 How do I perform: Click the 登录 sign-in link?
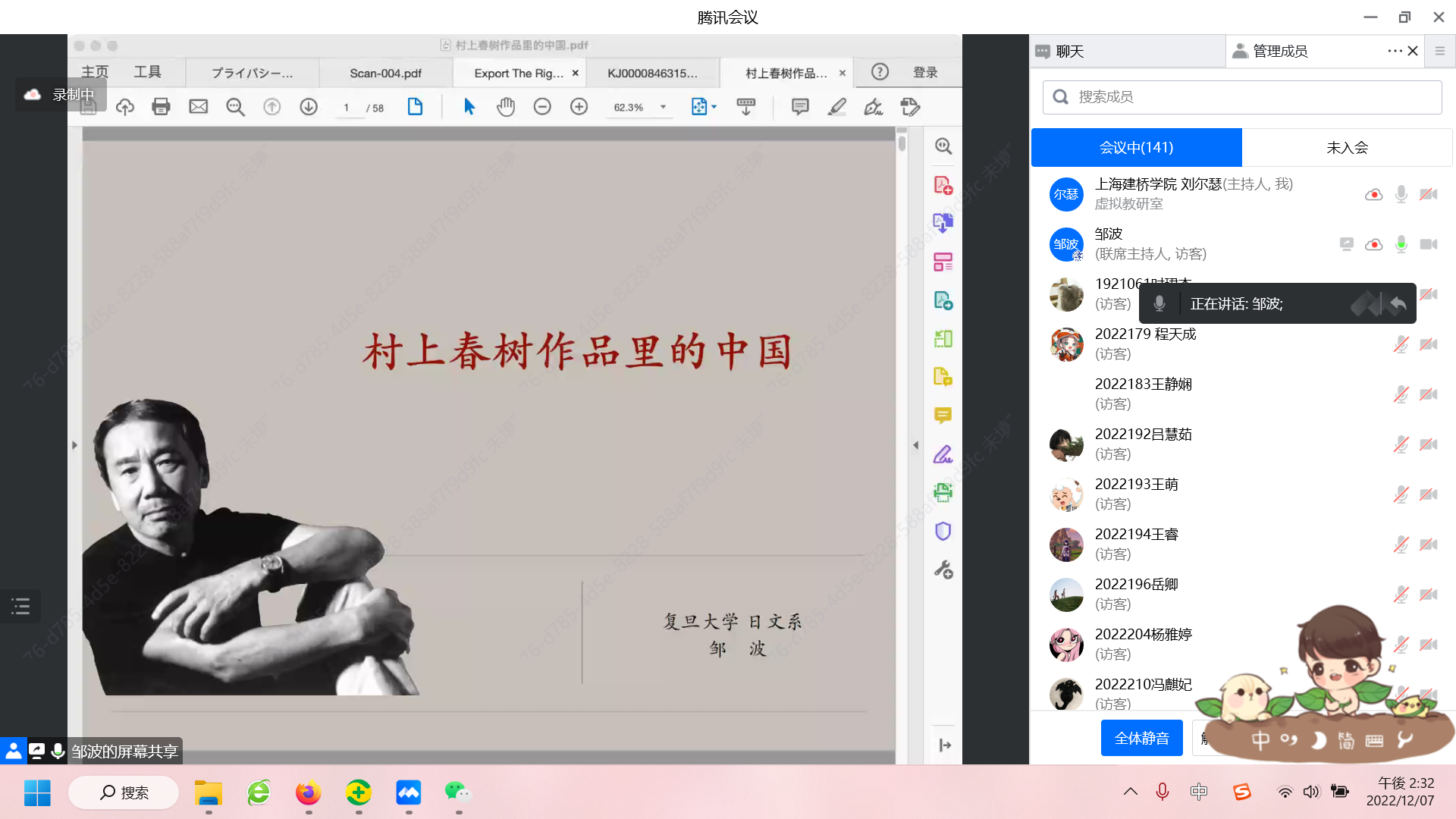point(924,72)
